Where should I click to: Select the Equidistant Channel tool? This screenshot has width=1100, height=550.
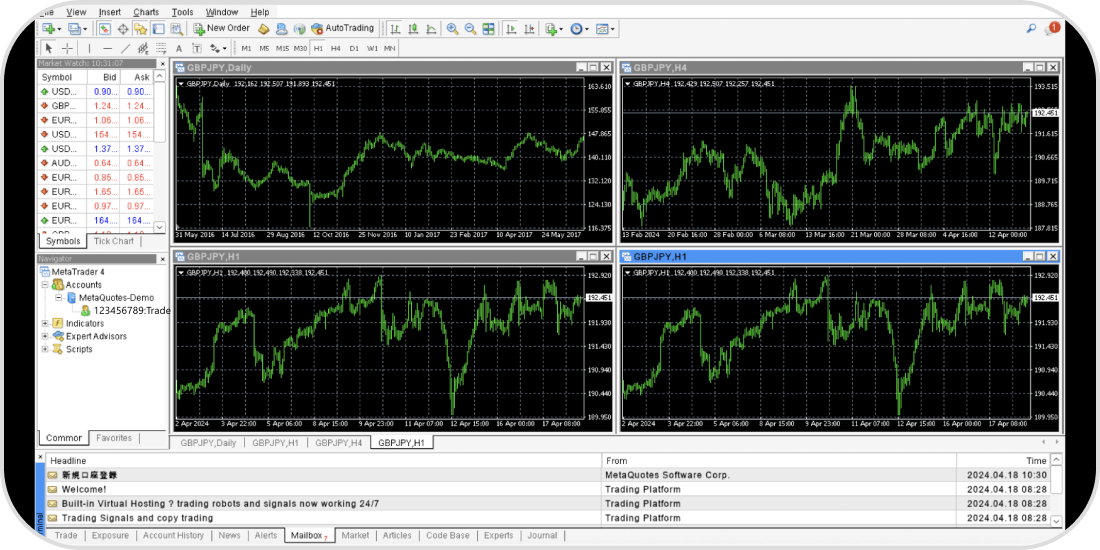coord(143,48)
